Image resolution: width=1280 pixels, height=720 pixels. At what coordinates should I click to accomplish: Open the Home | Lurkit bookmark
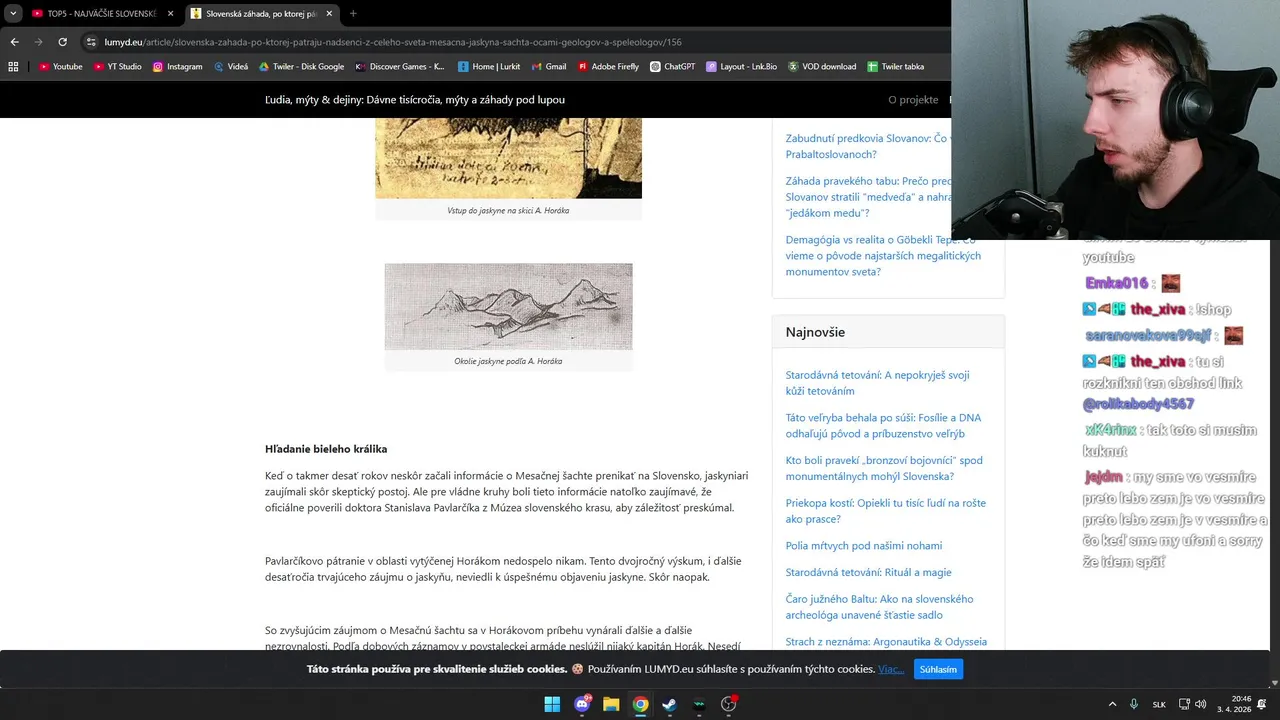pyautogui.click(x=488, y=67)
